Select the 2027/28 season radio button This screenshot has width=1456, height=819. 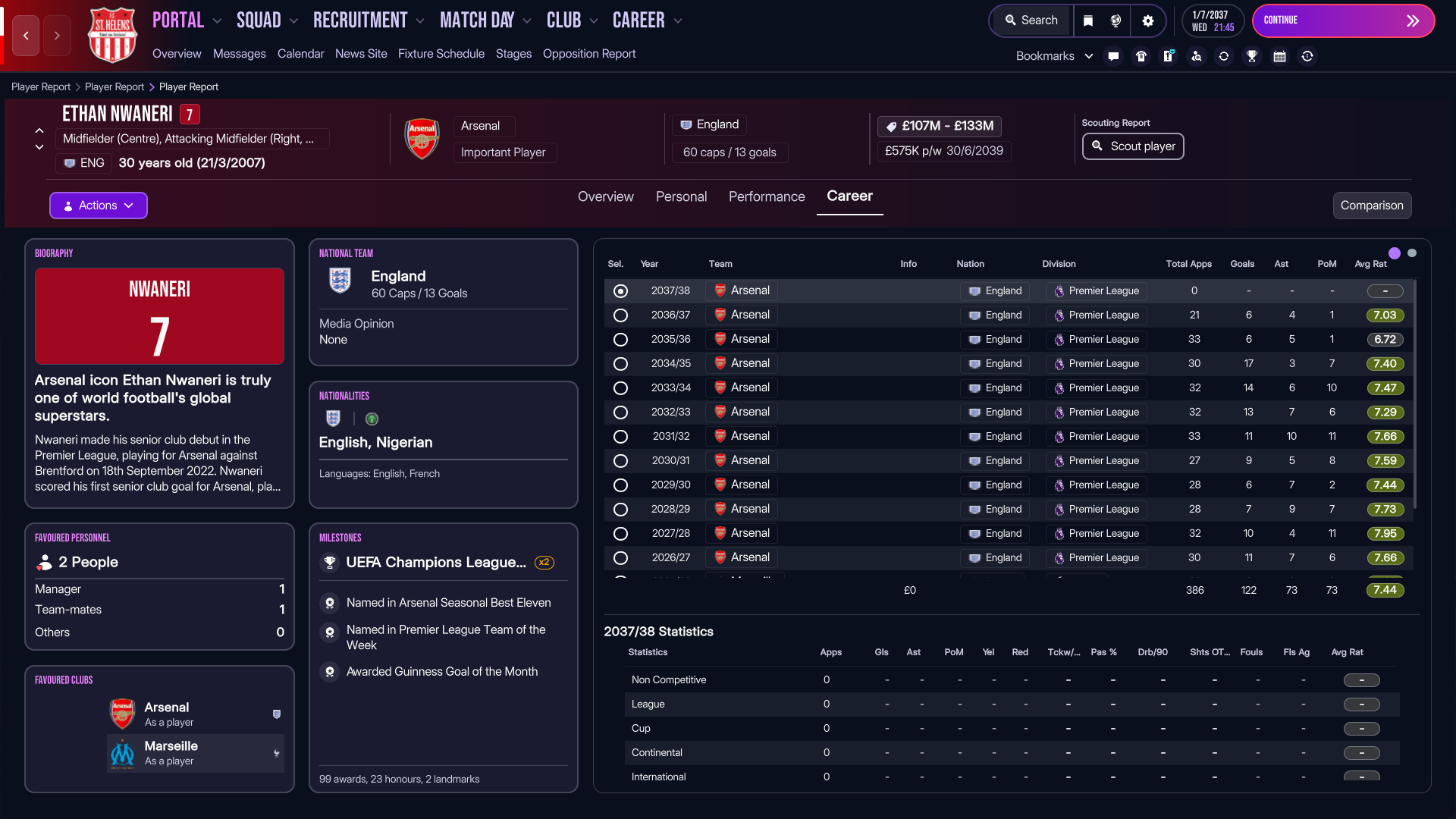pos(620,534)
